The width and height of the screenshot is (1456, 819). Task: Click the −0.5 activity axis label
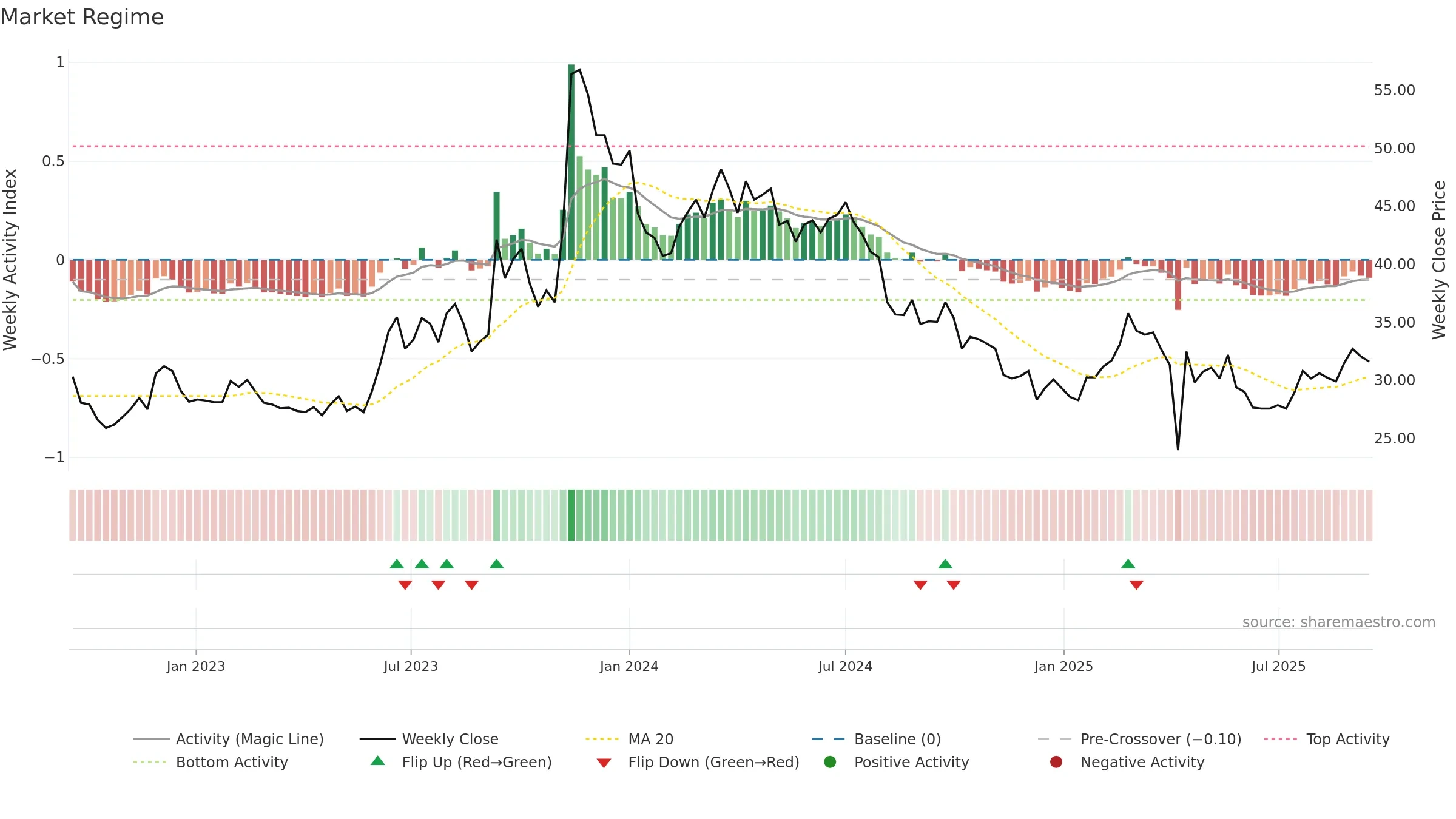click(x=47, y=359)
